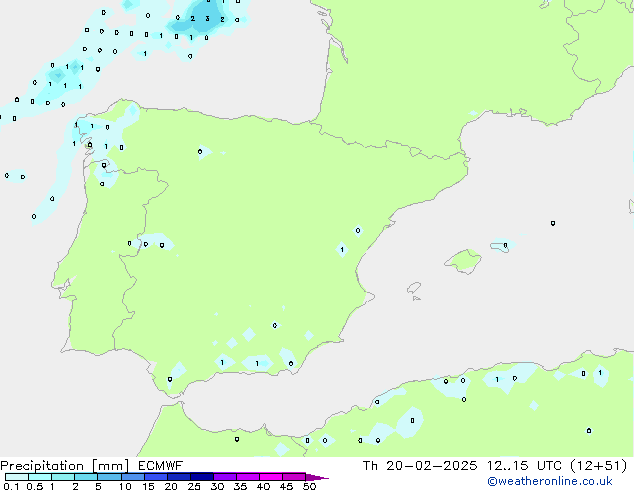The width and height of the screenshot is (634, 490).
Task: Pick the 5–10 mm blue legend swatch
Action: tap(109, 477)
